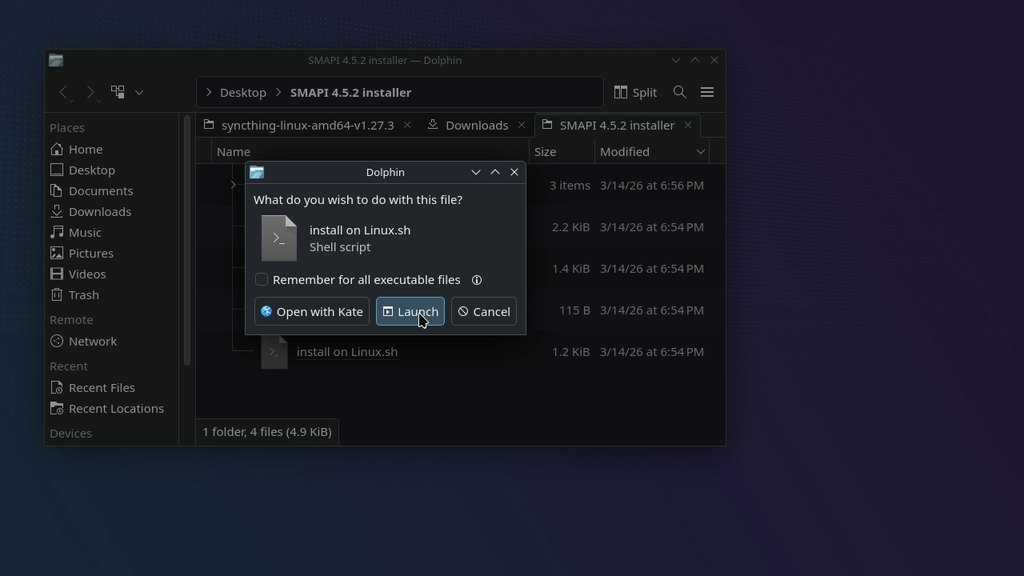Click the info icon beside the Remember option
This screenshot has width=1024, height=576.
tap(477, 280)
